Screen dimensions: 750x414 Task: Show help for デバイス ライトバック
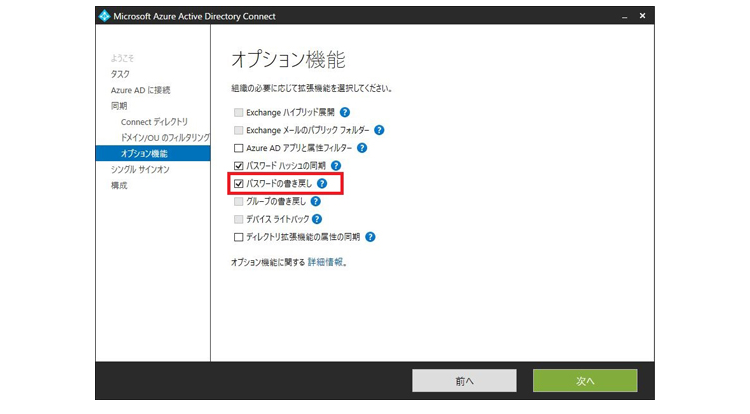pos(316,219)
